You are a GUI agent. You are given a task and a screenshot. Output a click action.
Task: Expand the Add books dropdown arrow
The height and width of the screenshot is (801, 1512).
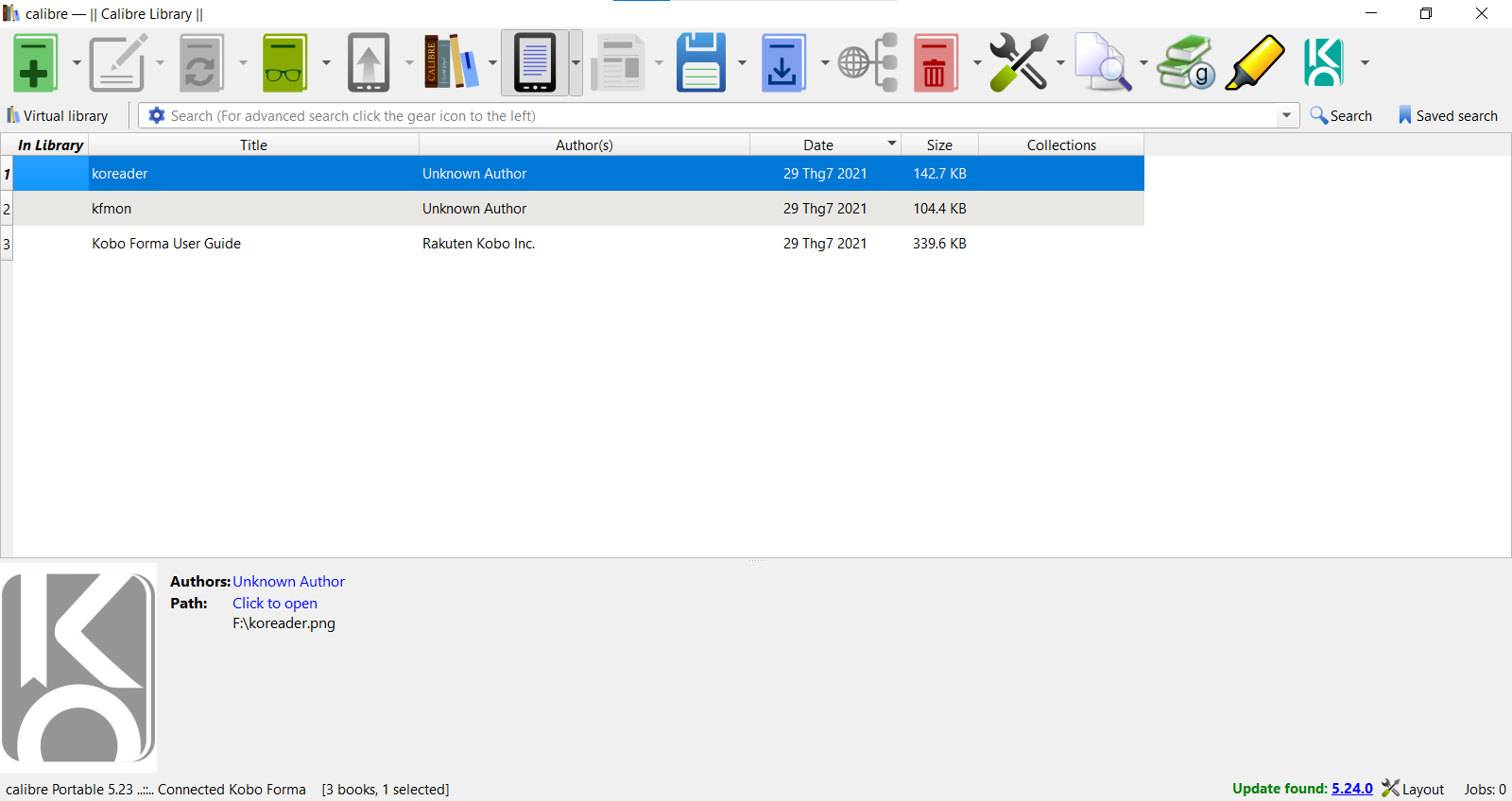click(x=77, y=63)
